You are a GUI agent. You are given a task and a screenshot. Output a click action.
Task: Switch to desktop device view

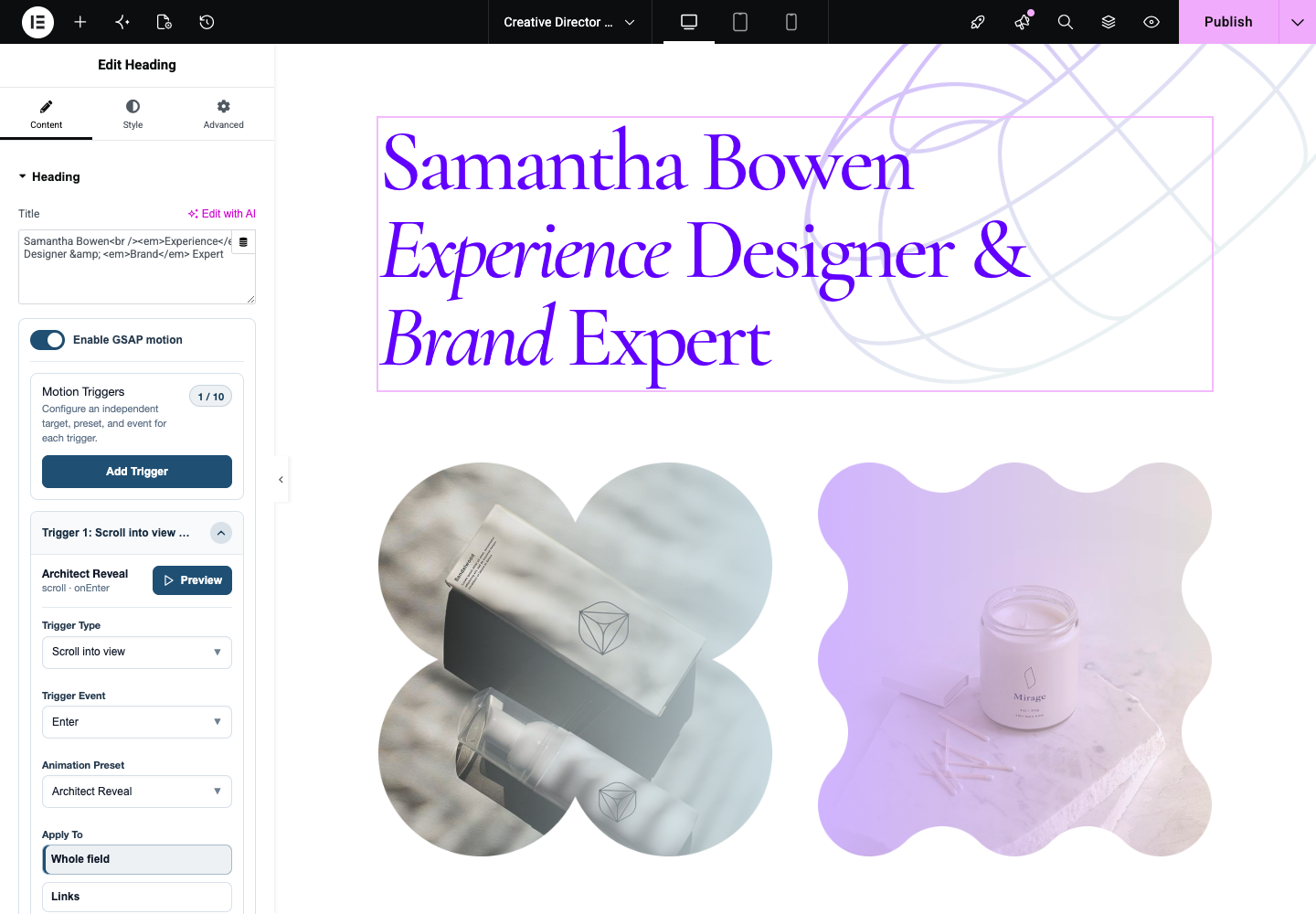[x=689, y=22]
